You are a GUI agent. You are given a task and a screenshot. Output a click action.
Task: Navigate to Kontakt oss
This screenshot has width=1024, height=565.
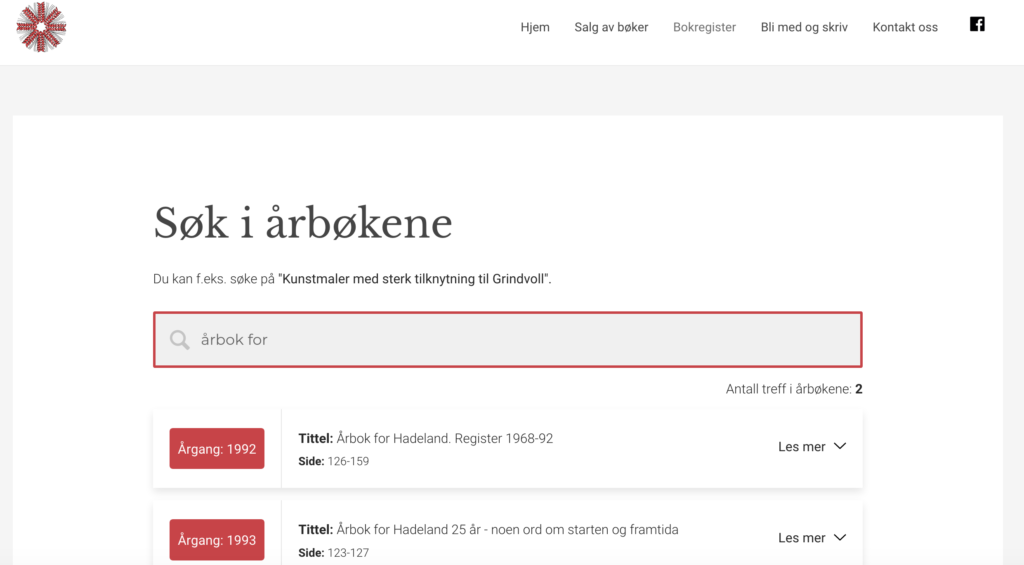(905, 27)
